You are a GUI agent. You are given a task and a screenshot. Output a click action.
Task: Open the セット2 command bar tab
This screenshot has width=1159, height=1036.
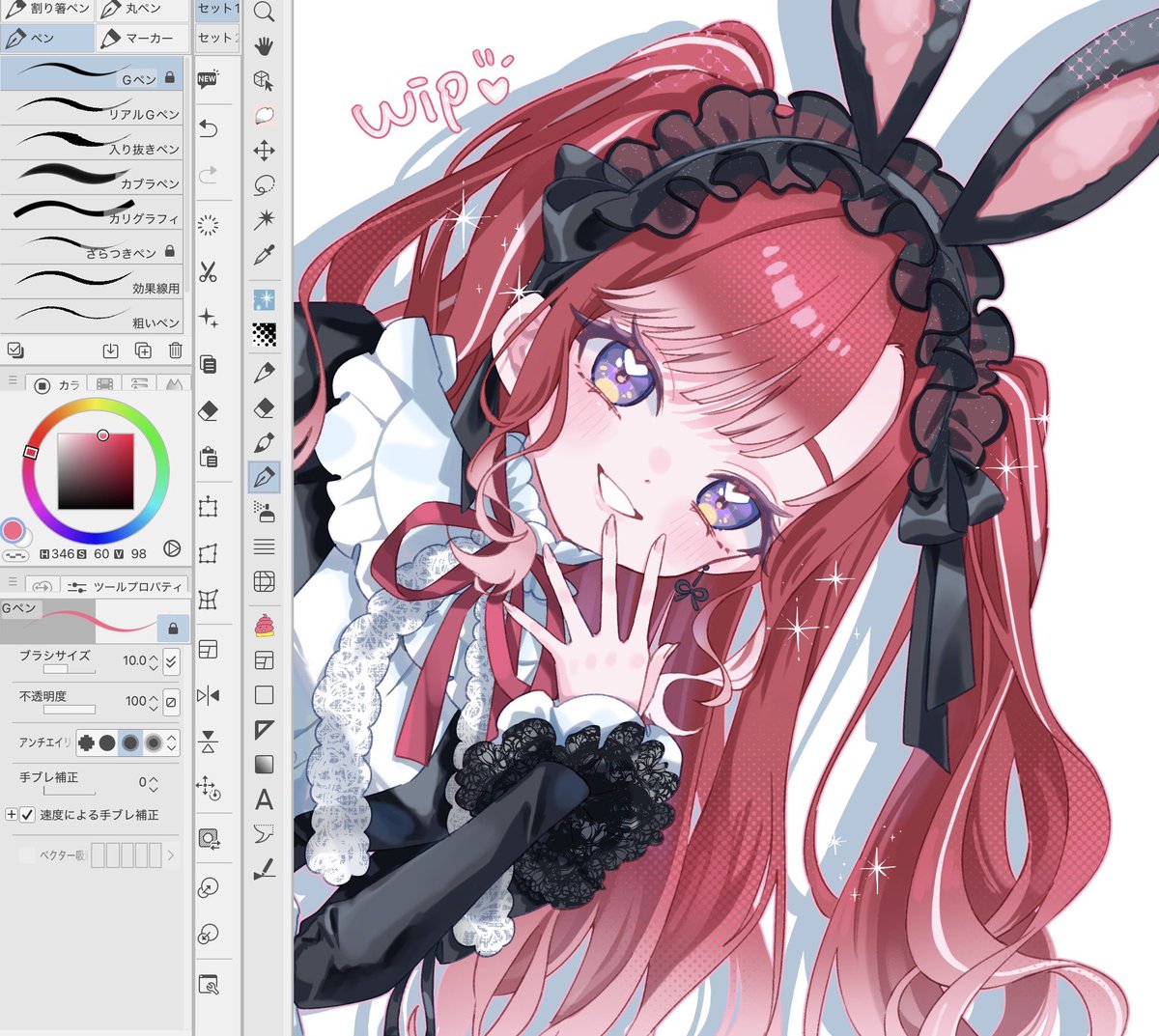point(217,38)
